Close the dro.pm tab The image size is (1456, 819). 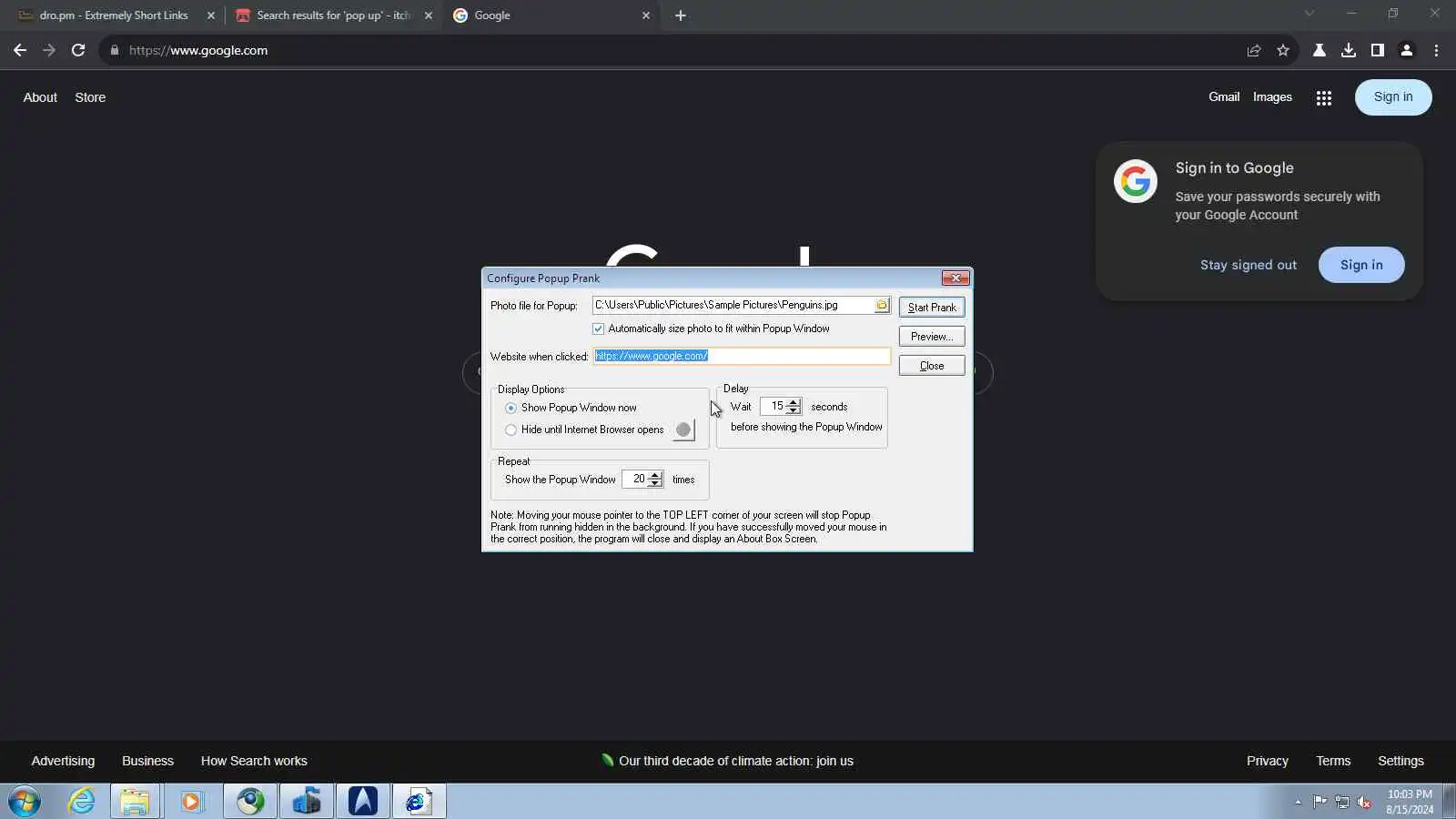click(x=211, y=15)
